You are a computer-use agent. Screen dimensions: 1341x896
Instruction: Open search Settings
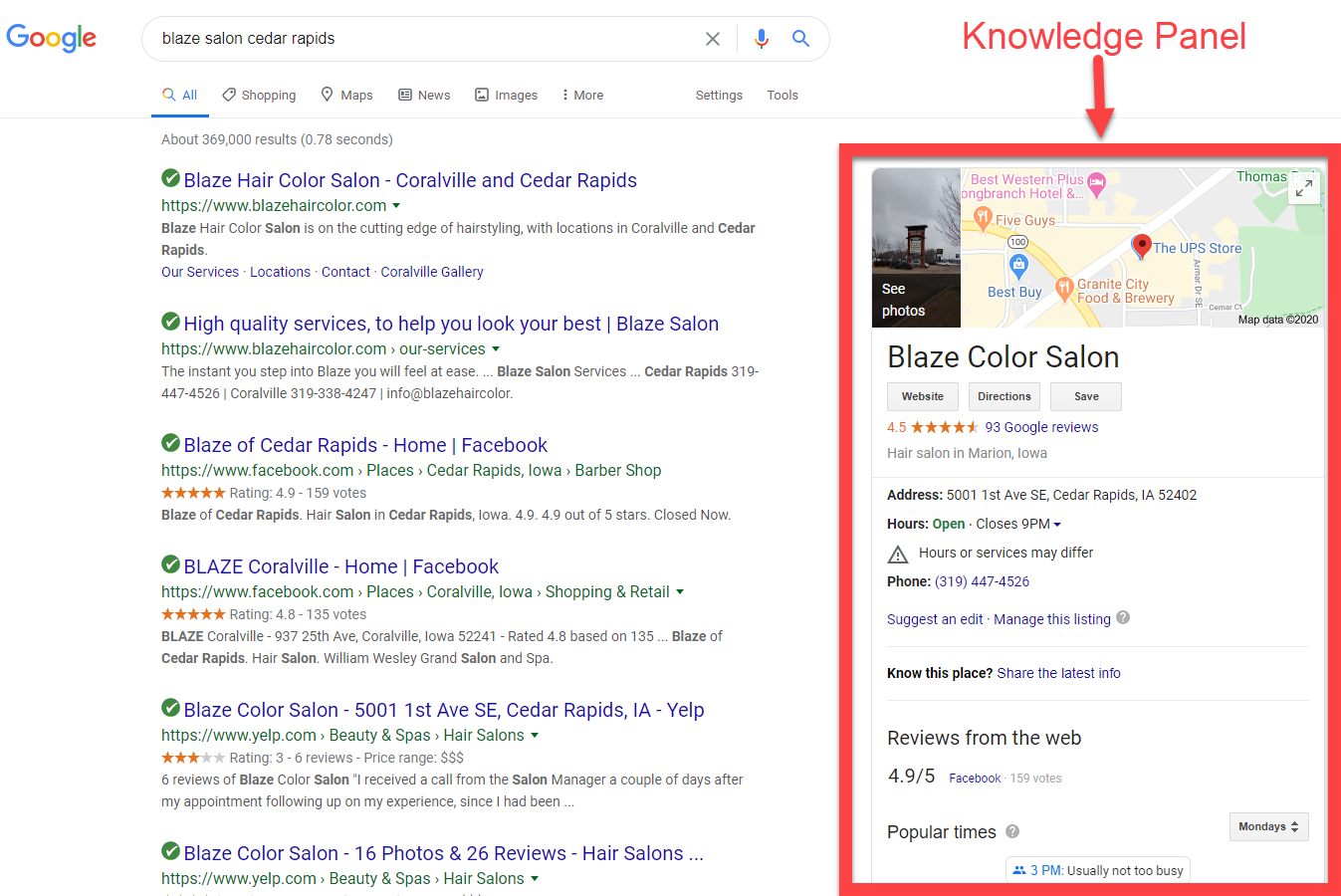[x=719, y=95]
